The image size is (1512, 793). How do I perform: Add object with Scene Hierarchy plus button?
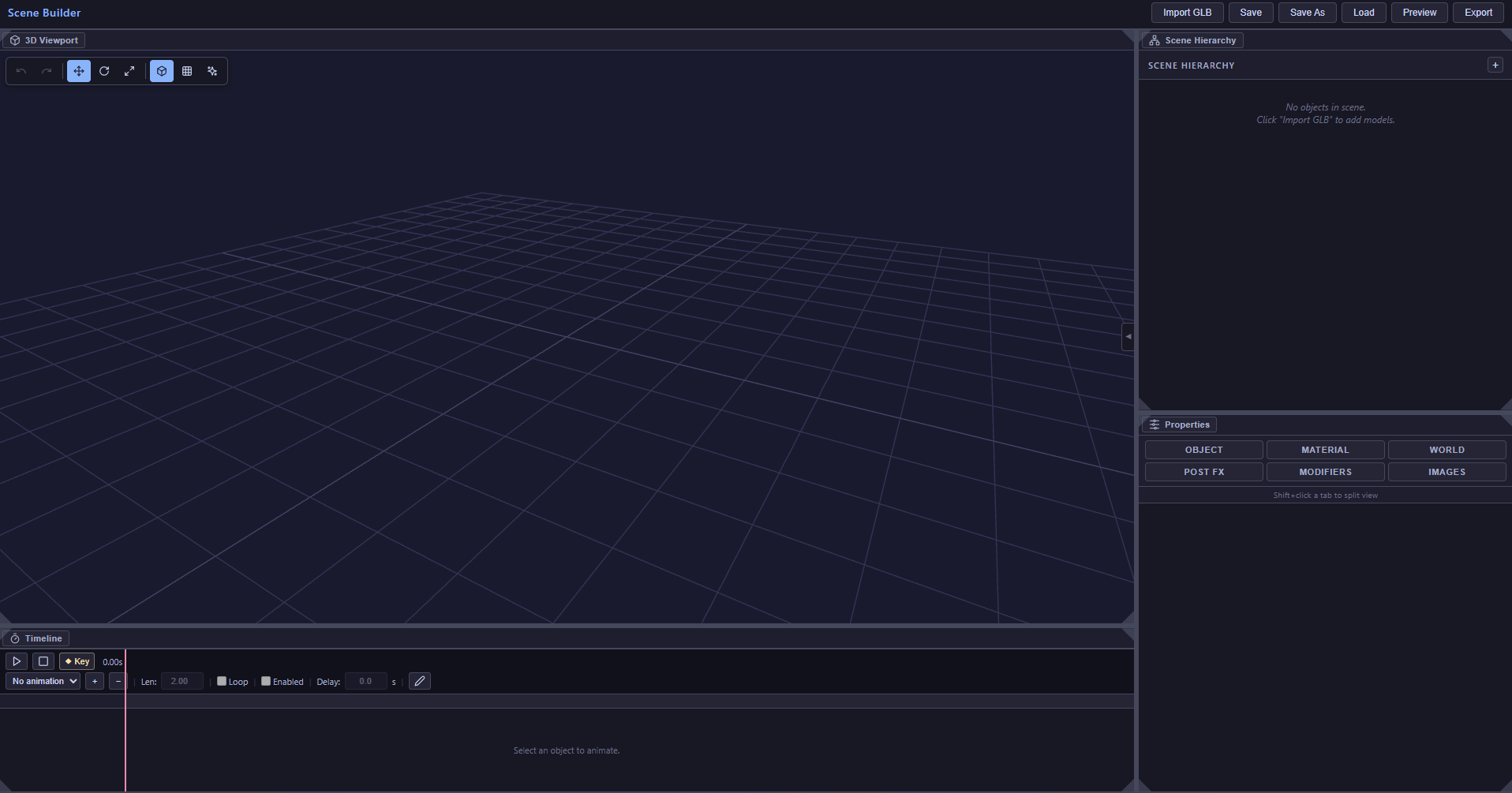(1495, 65)
